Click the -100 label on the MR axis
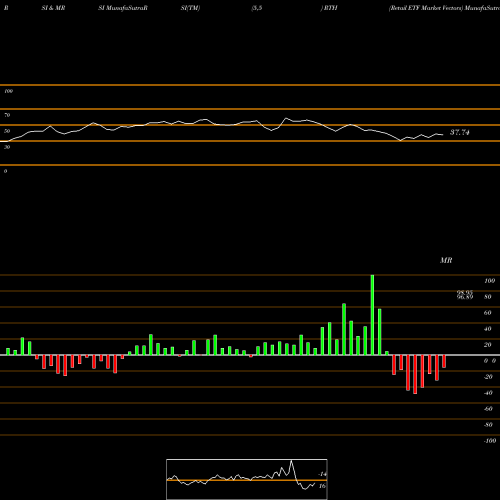This screenshot has height=500, width=500. [x=490, y=441]
